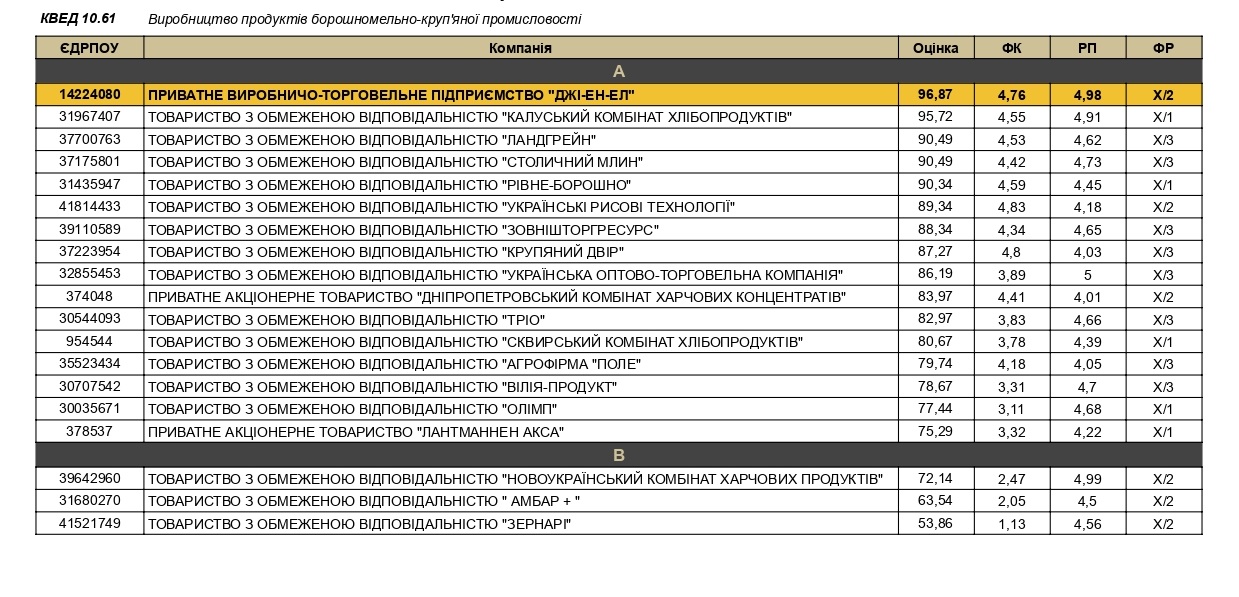The width and height of the screenshot is (1239, 597).
Task: Select the "РІВНЕ-БОРОШНО" company entry
Action: (389, 185)
